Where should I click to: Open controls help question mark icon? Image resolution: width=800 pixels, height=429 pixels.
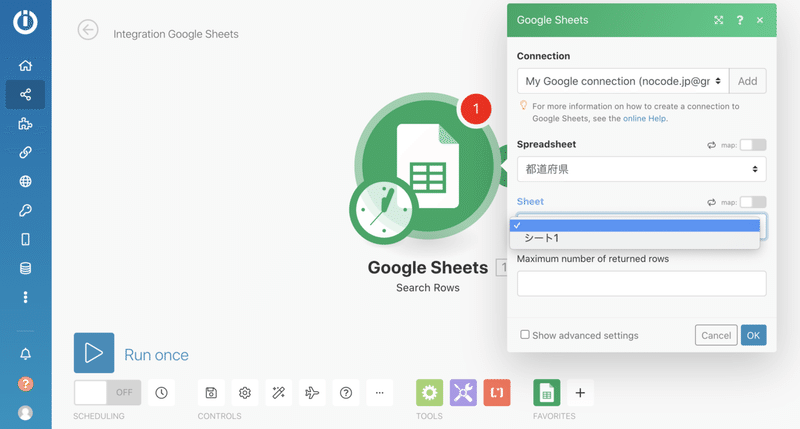[x=346, y=392]
